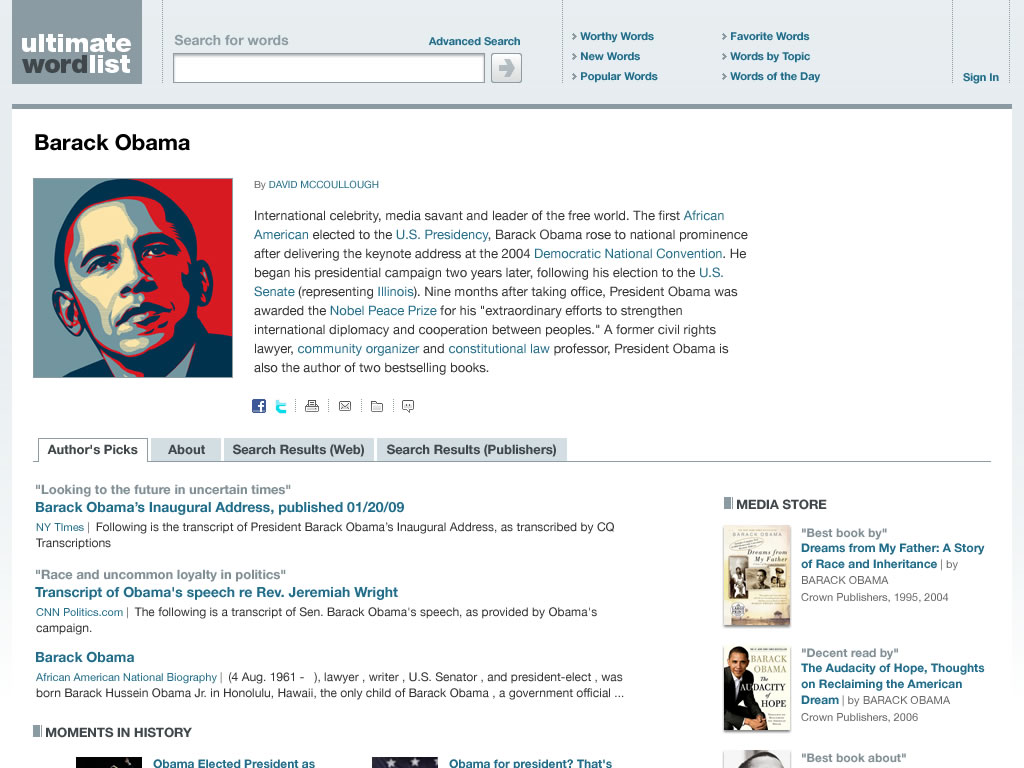Submit search with the arrow button

click(x=506, y=68)
